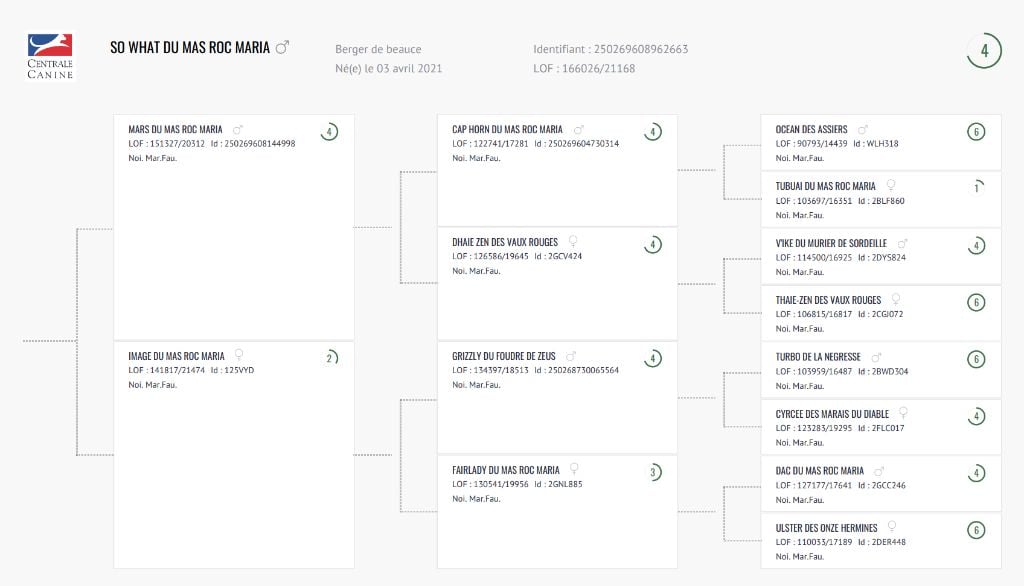This screenshot has height=586, width=1024.
Task: Click the rating circle on MARS DU MAS ROC MARIA card
Action: tap(329, 131)
